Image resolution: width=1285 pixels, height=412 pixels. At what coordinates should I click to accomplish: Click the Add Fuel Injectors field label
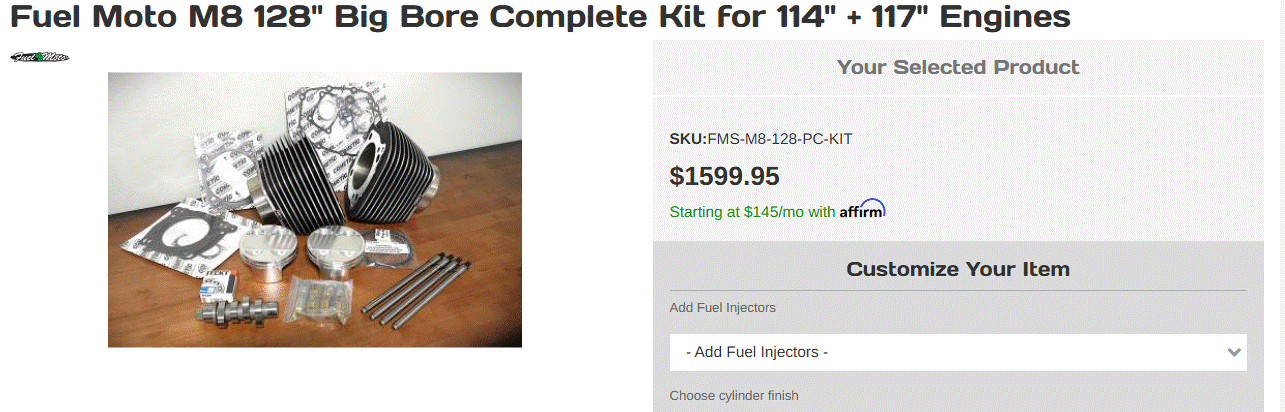pos(722,307)
